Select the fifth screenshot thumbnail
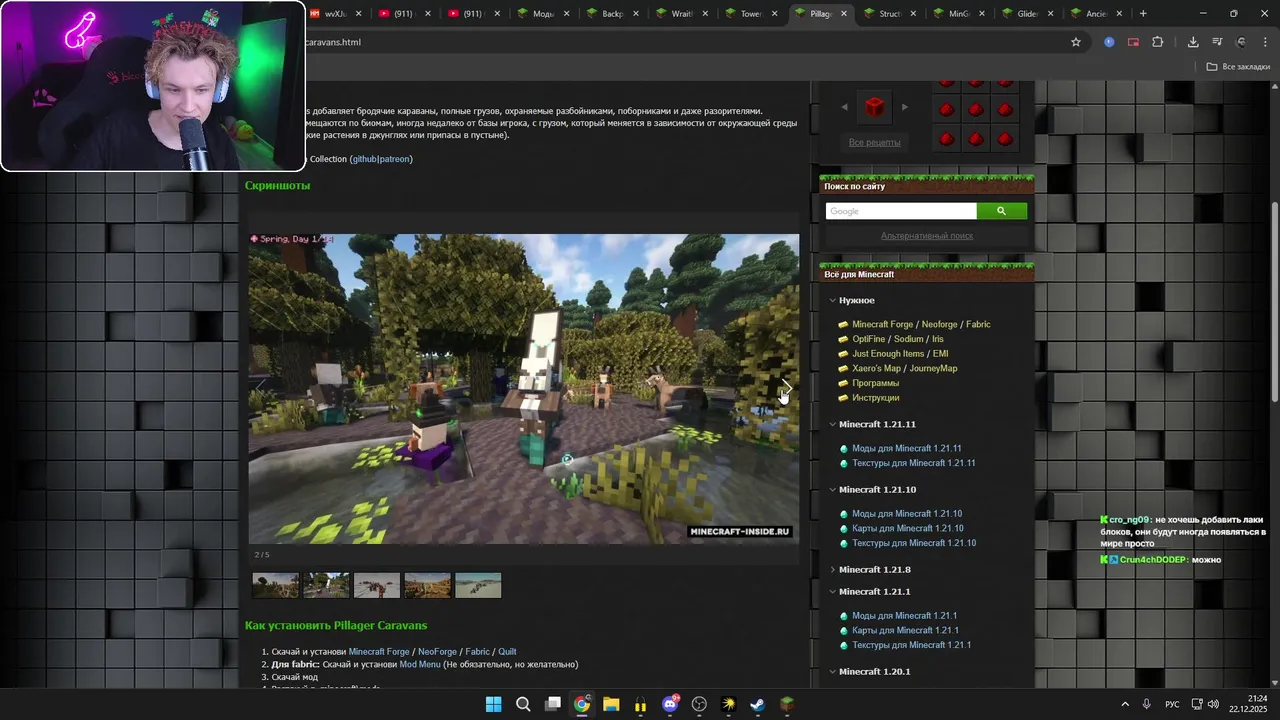 (x=478, y=585)
